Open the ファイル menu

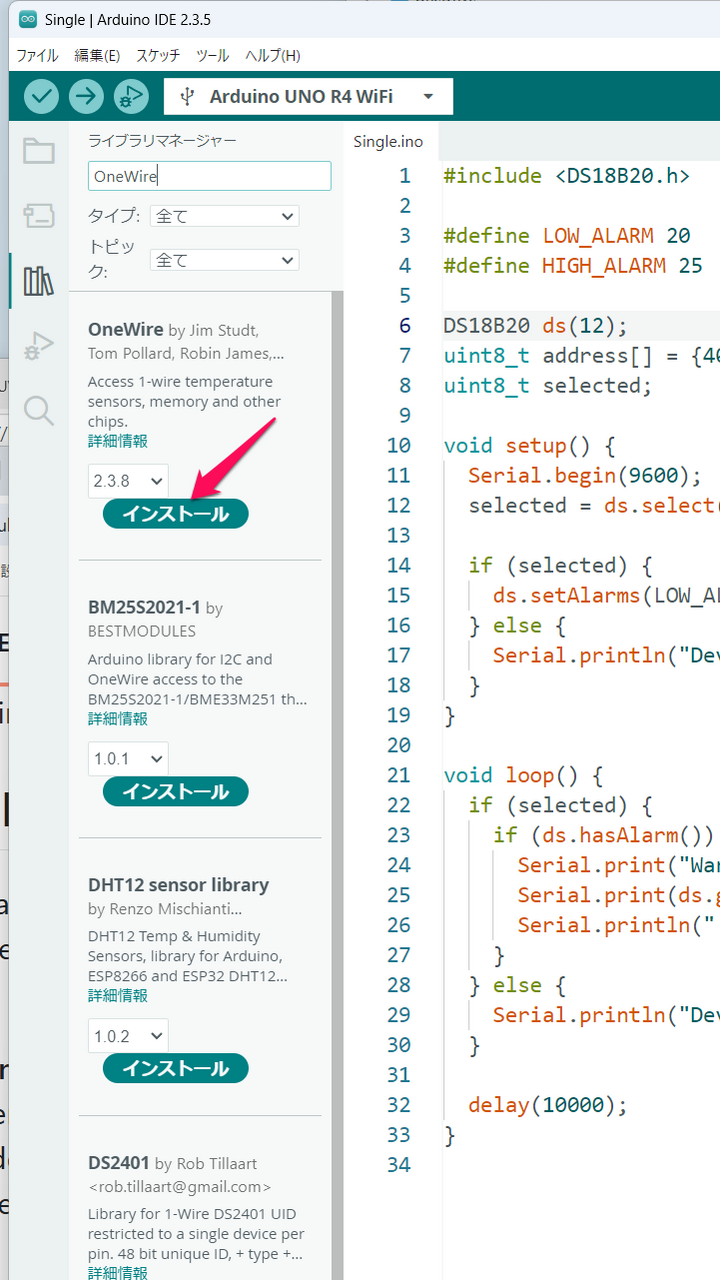(x=37, y=55)
